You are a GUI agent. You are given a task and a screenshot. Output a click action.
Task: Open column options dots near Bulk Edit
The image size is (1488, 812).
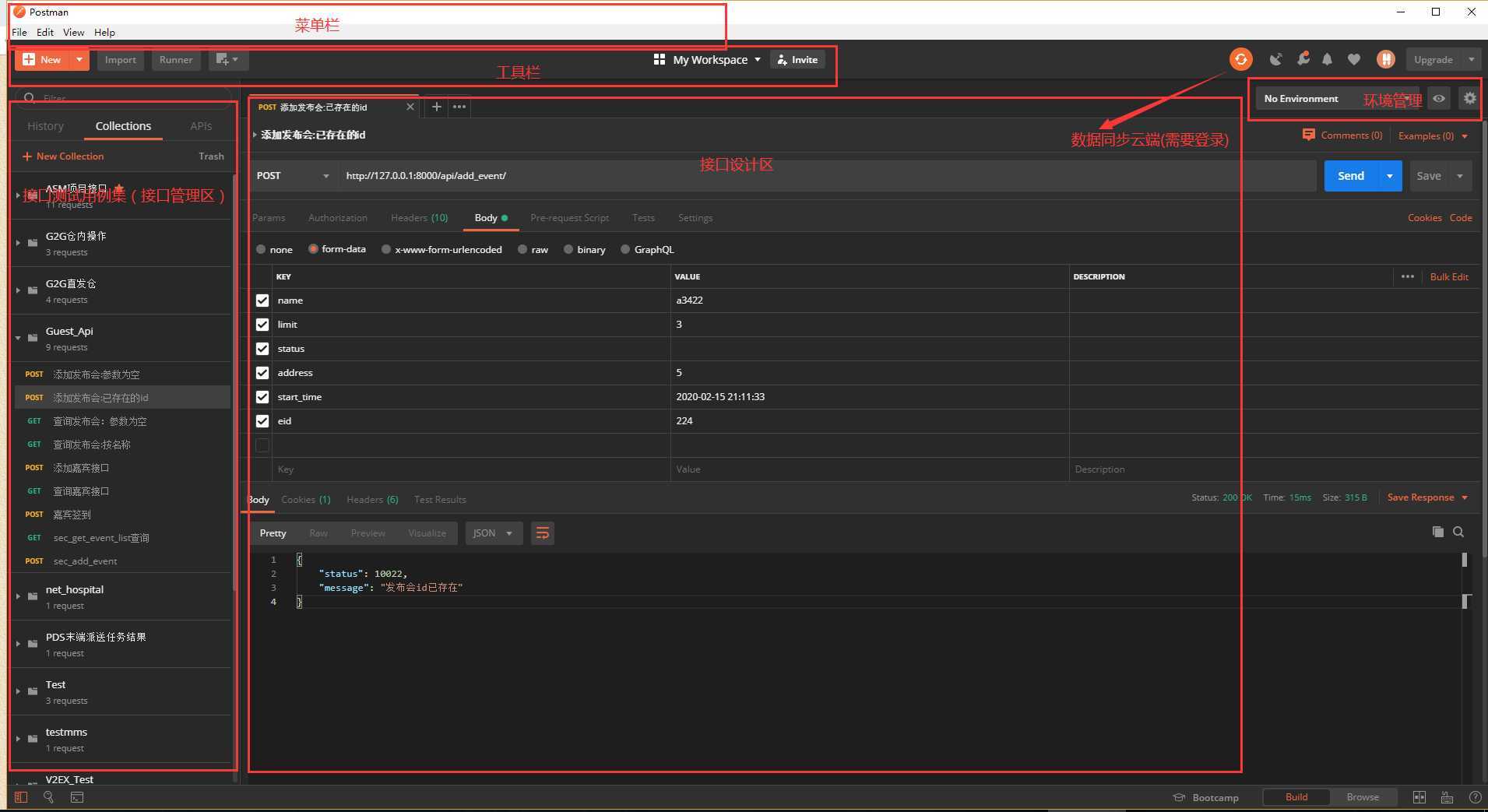(1407, 276)
